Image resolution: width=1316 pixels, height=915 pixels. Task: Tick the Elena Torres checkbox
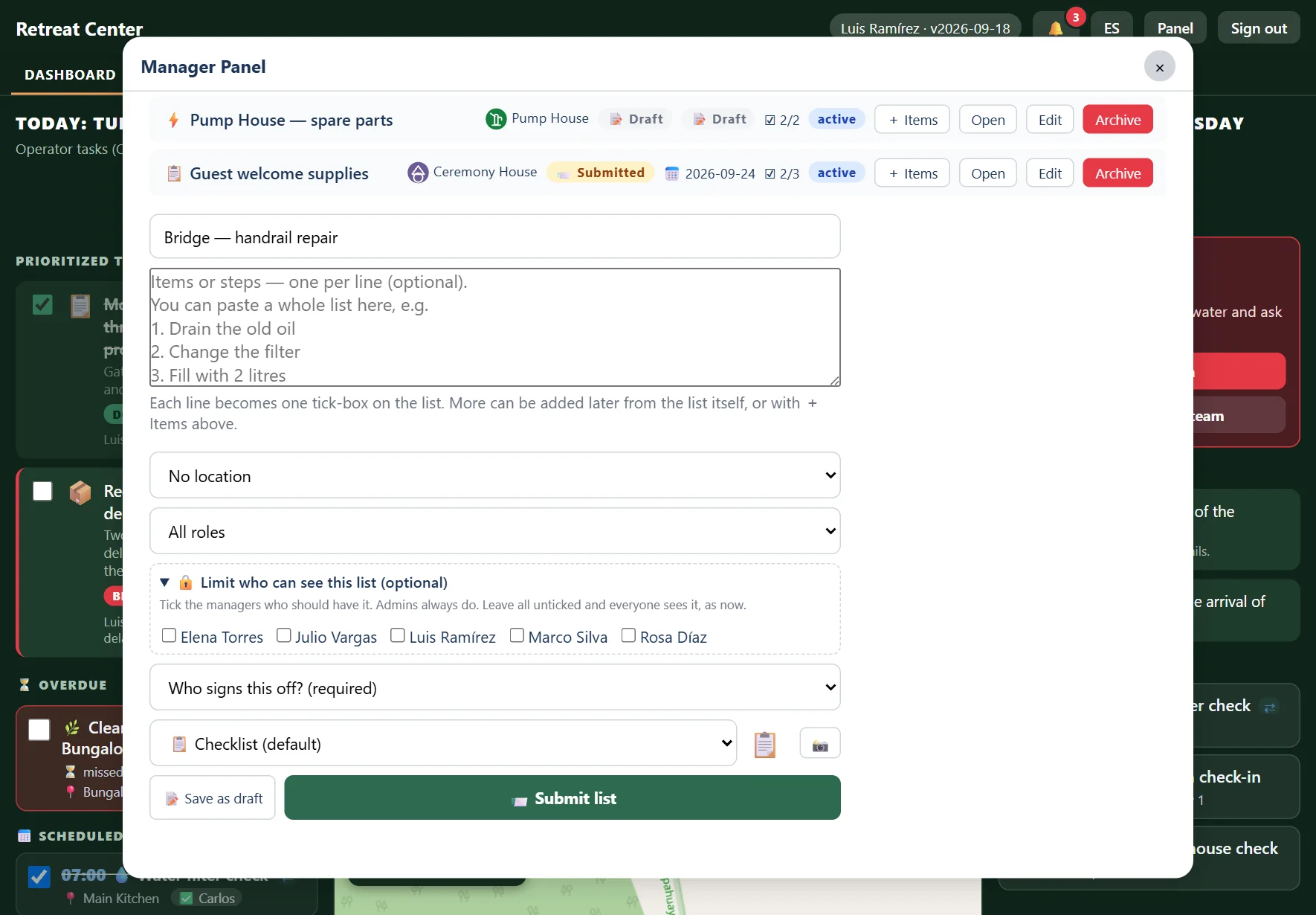(x=169, y=635)
